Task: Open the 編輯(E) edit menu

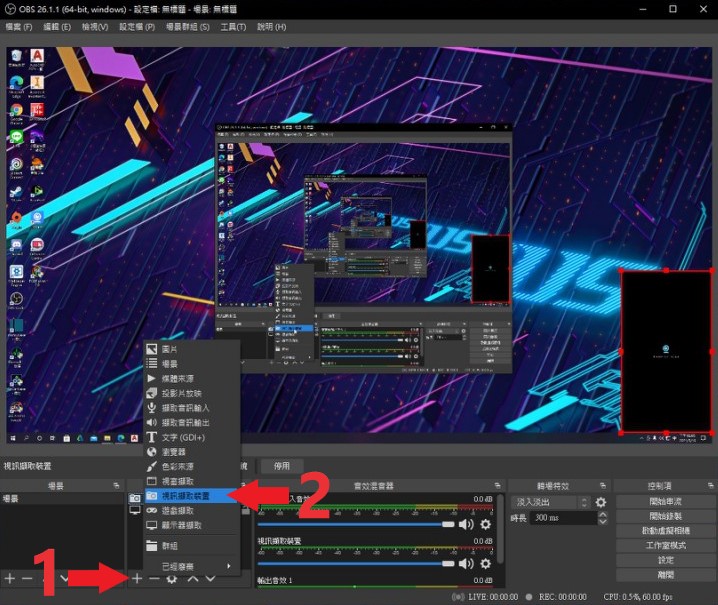Action: click(x=57, y=27)
